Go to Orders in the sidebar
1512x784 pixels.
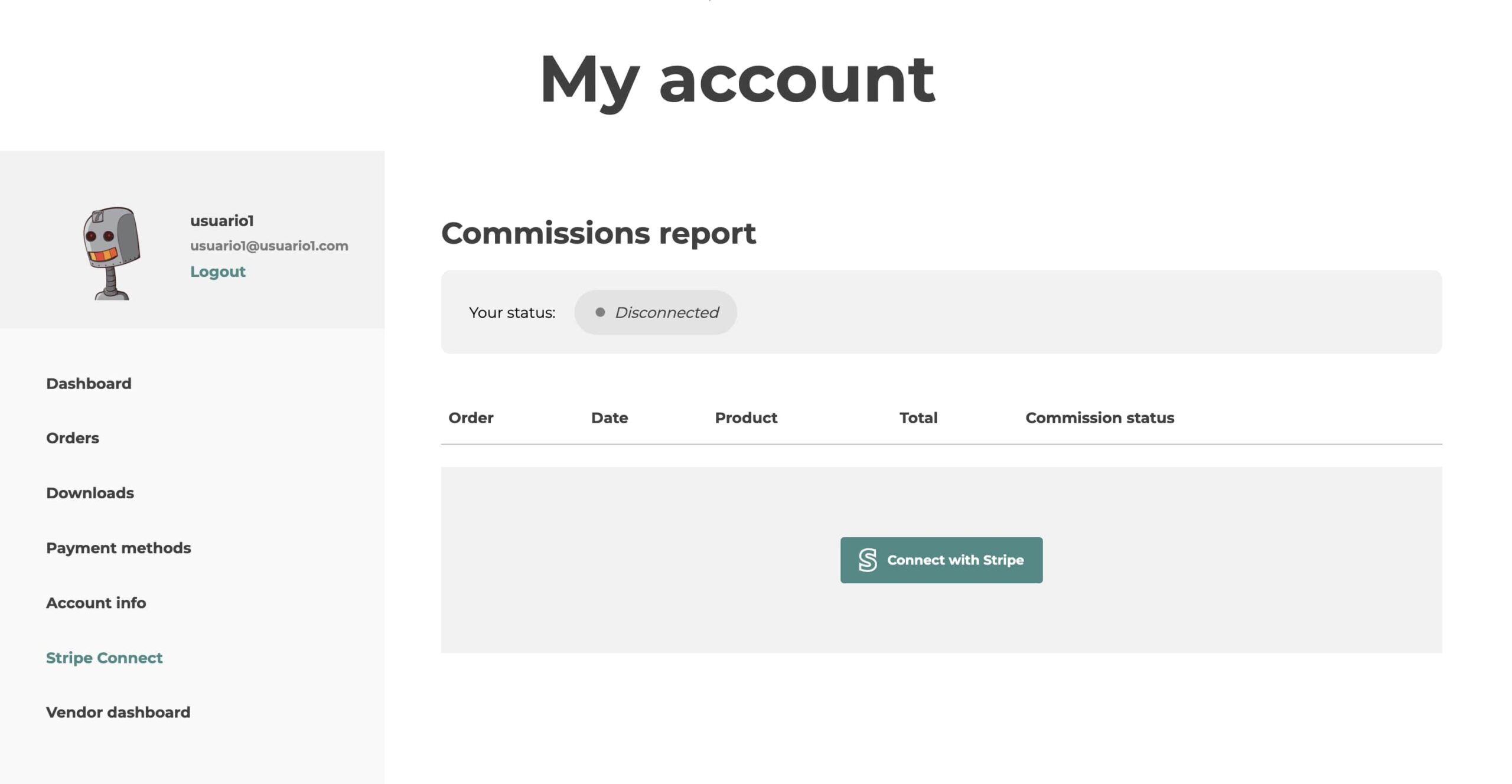[73, 438]
